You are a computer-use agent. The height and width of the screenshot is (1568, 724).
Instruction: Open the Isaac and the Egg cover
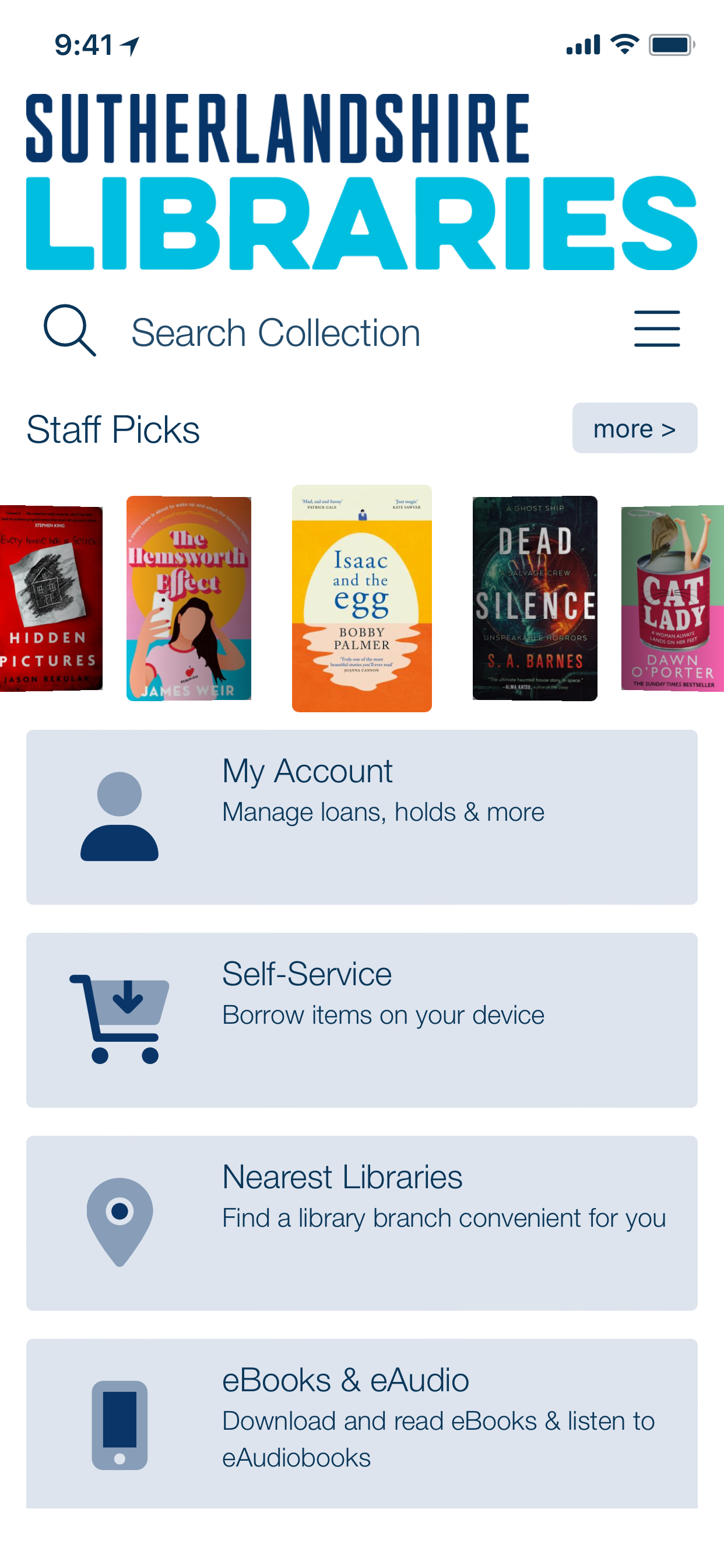coord(361,598)
